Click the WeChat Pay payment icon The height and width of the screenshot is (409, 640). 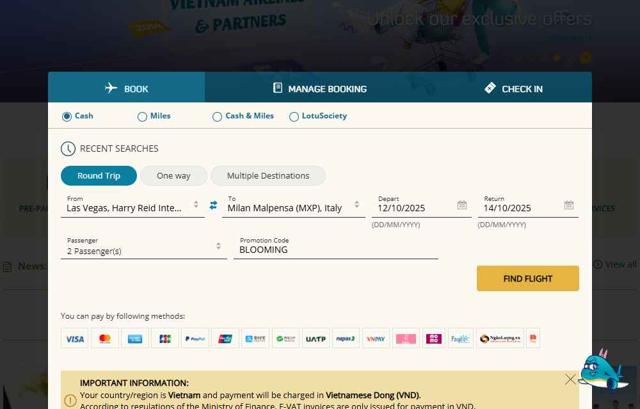285,338
